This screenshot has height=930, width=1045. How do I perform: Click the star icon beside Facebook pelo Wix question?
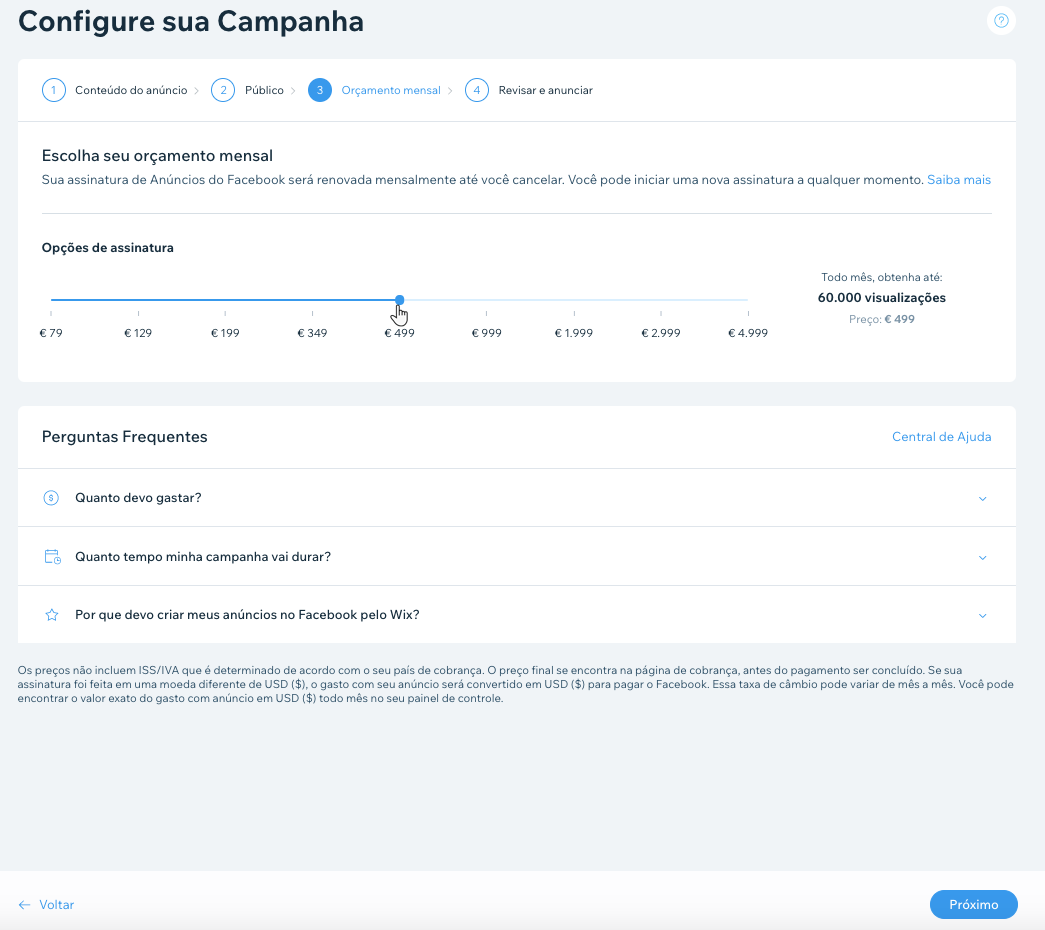(x=51, y=615)
